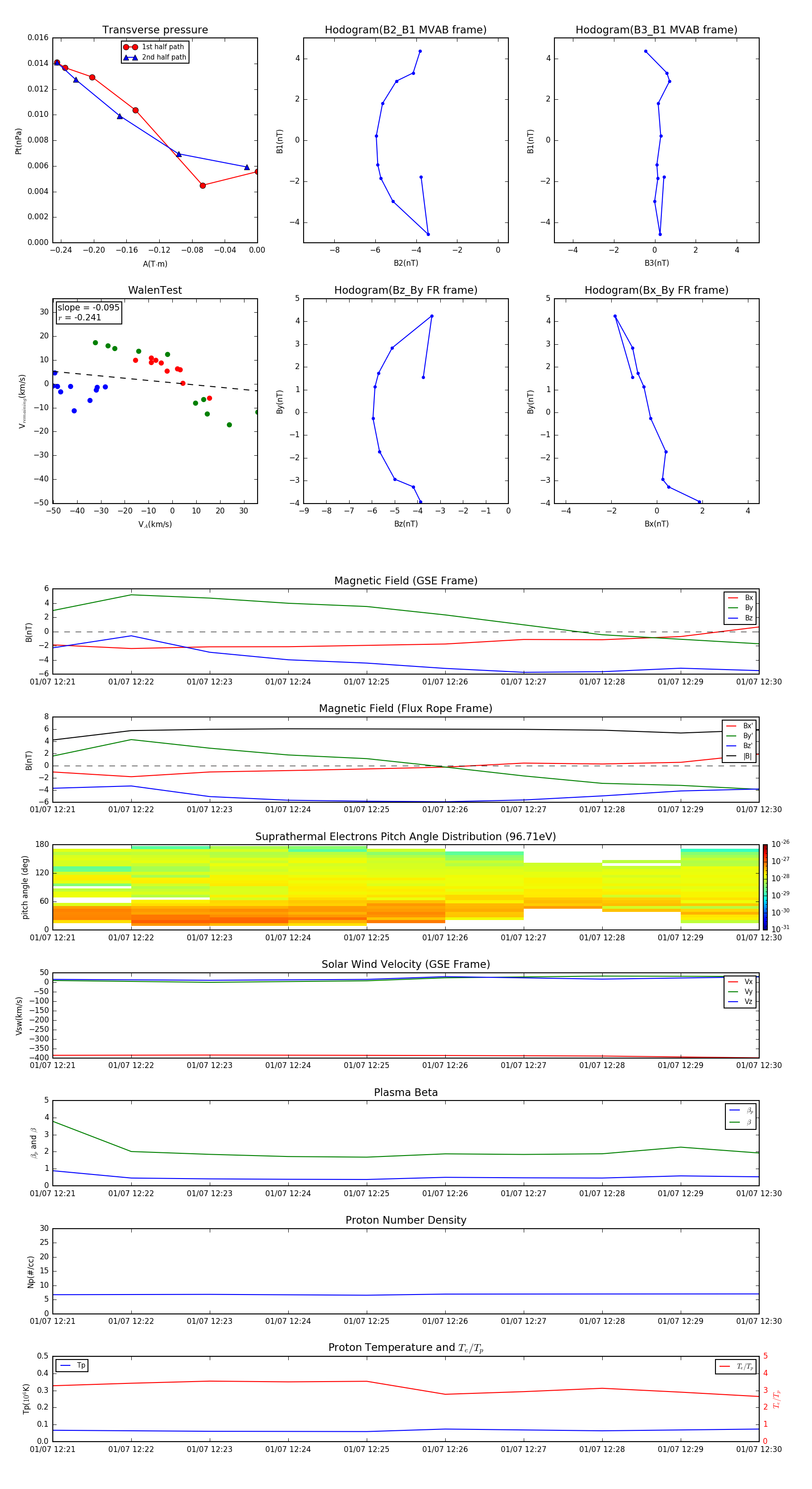The width and height of the screenshot is (812, 1489).
Task: Select 'Vx' in solar wind velocity legend
Action: click(x=740, y=981)
